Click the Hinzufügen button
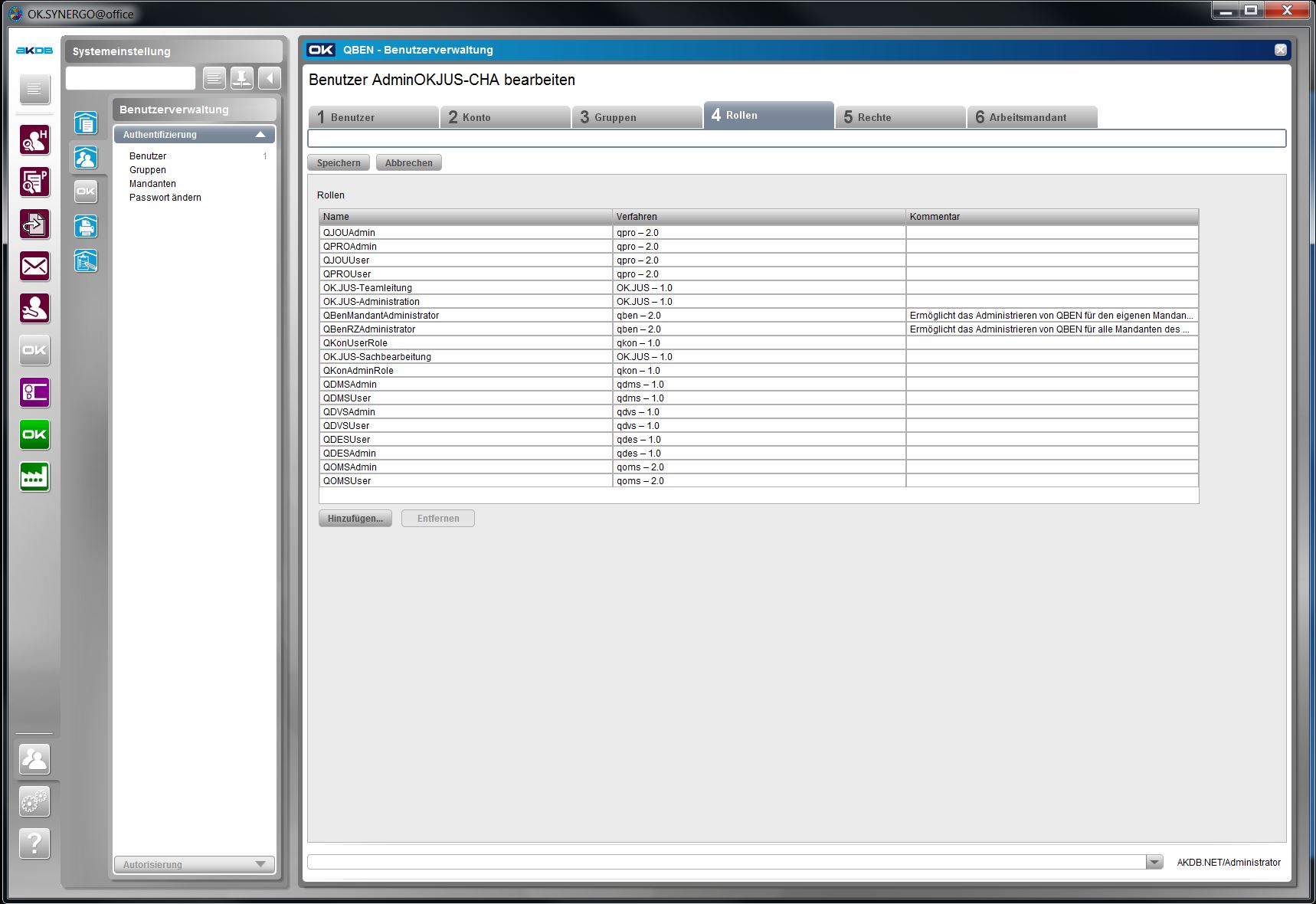This screenshot has width=1316, height=904. point(355,519)
